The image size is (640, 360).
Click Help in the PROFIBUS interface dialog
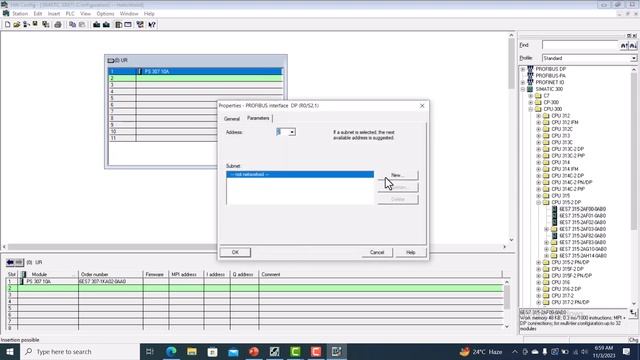click(x=411, y=252)
